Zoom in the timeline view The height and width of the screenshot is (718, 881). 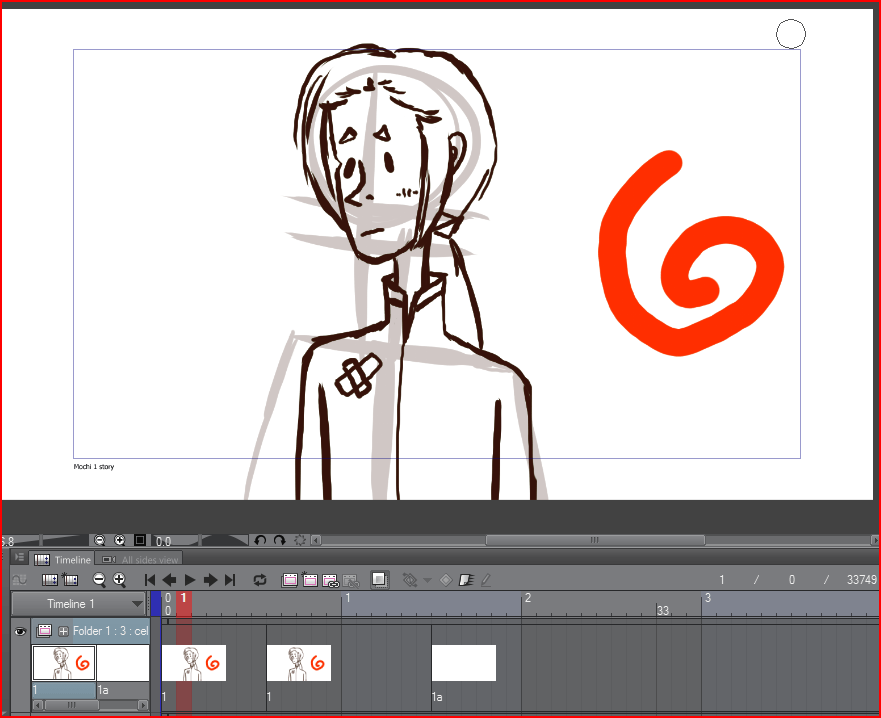pos(119,580)
